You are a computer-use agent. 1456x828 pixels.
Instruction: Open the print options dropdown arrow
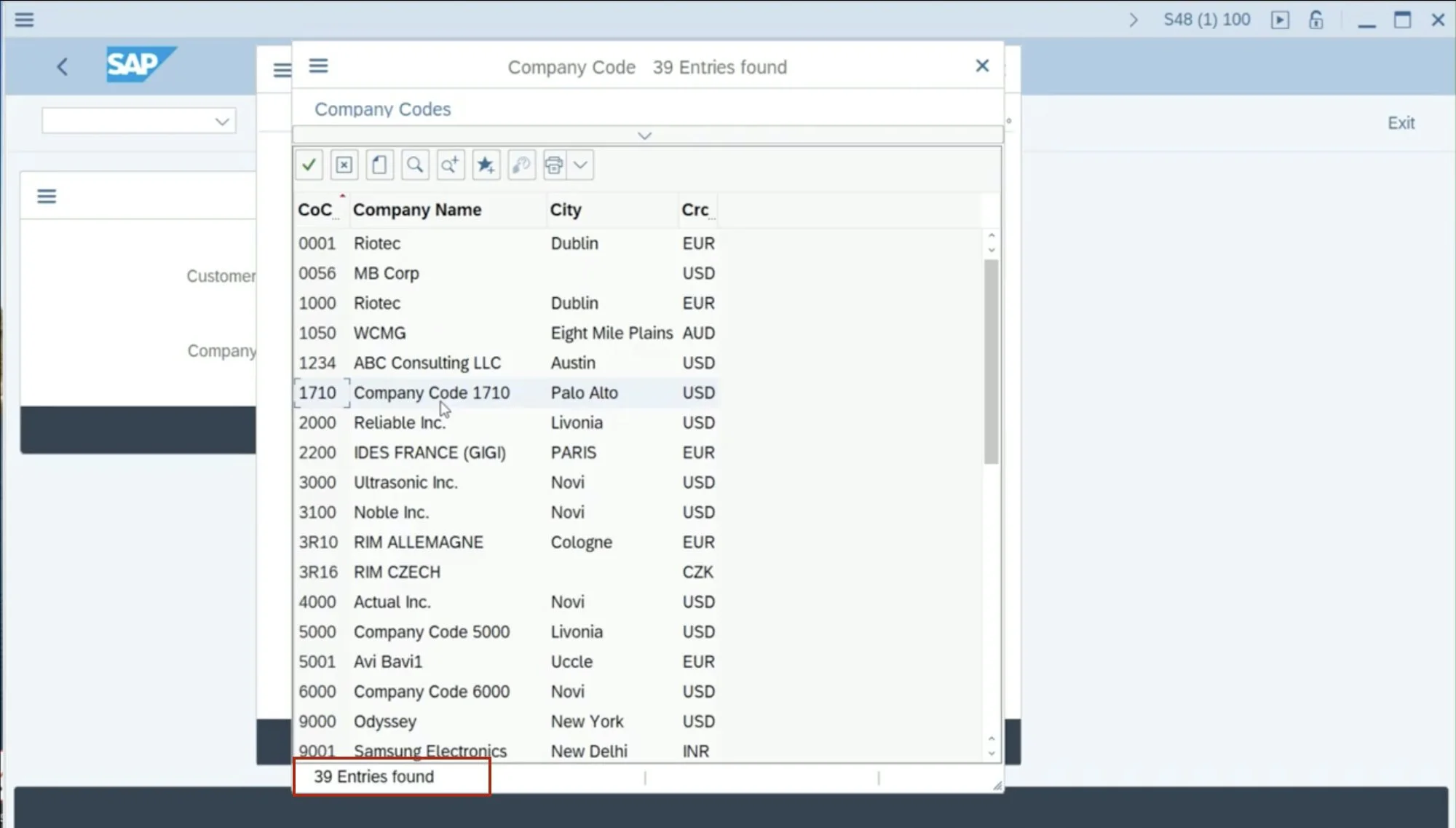pyautogui.click(x=580, y=165)
